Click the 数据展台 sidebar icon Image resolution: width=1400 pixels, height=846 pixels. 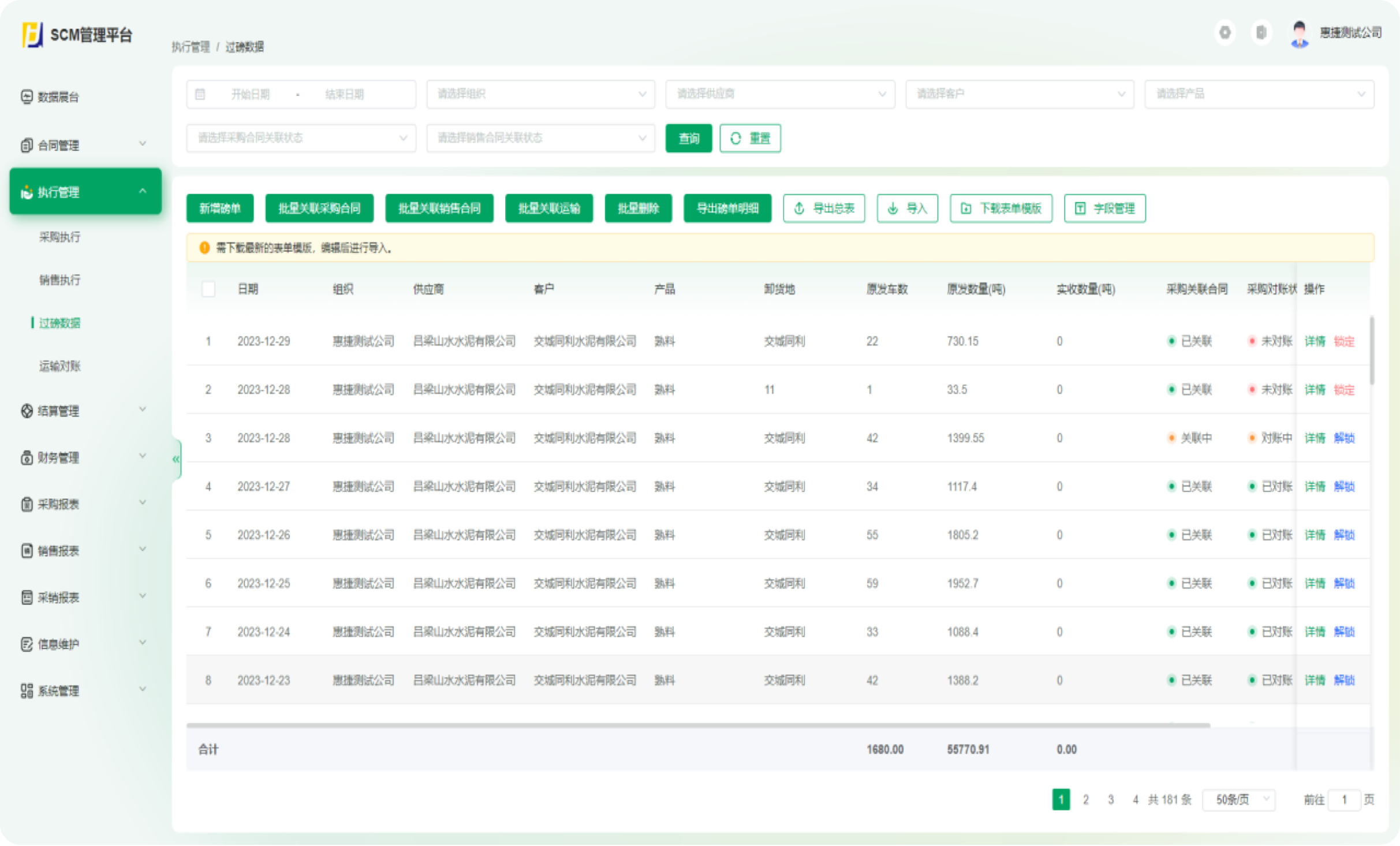point(27,96)
